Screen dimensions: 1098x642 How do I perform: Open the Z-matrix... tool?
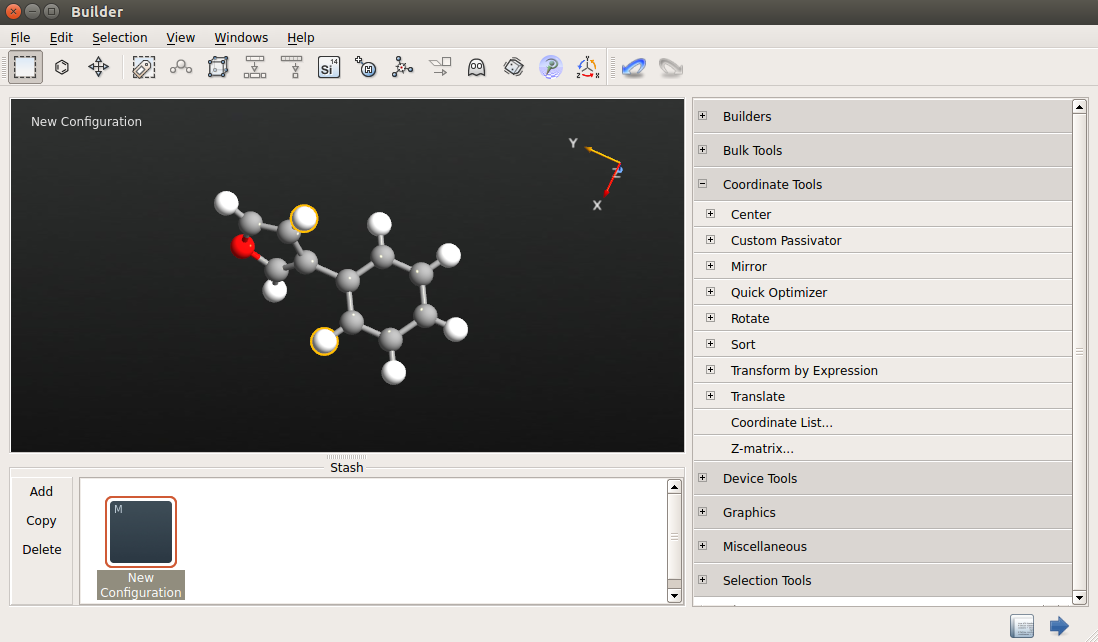762,448
